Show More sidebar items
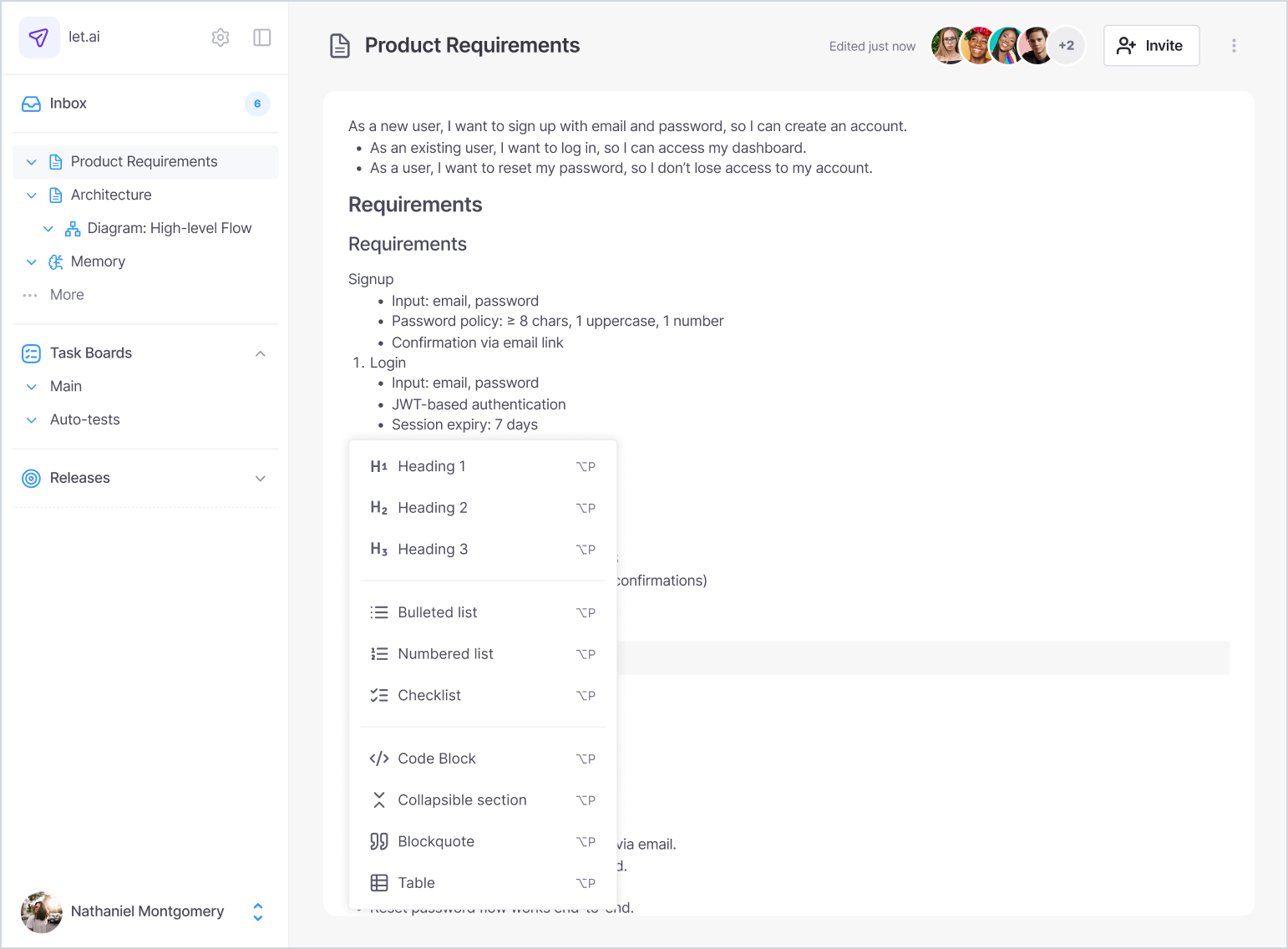 [66, 295]
